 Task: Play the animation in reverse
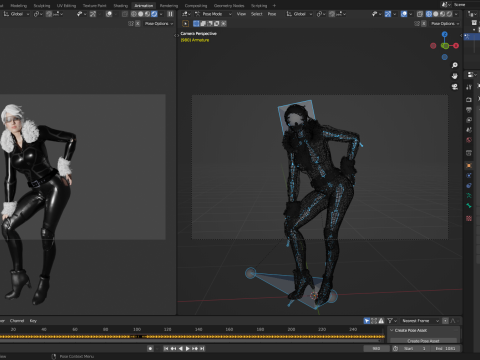(180, 348)
